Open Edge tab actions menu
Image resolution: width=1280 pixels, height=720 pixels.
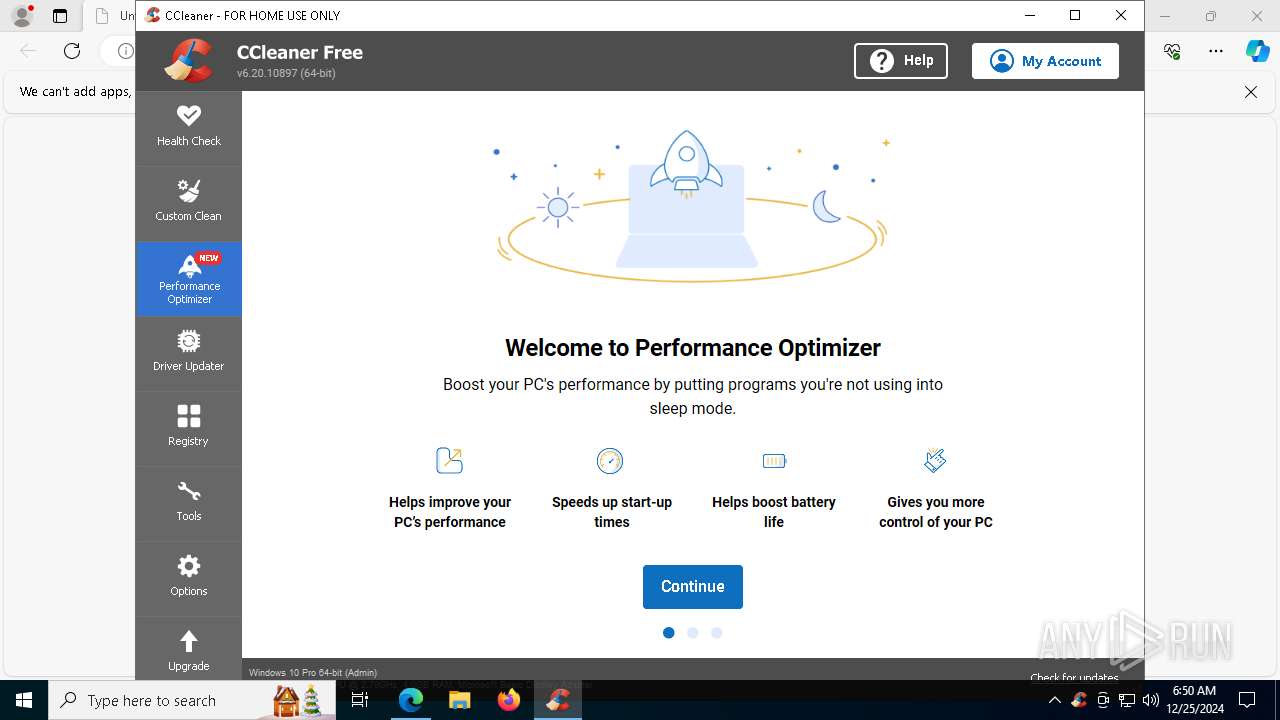click(60, 16)
